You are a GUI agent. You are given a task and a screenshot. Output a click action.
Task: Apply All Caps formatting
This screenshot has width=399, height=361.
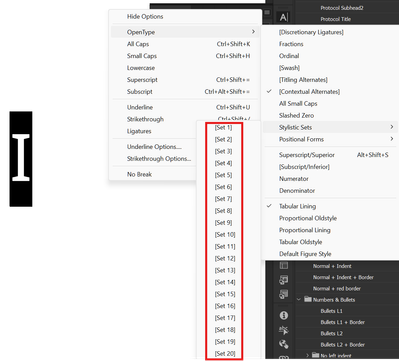pyautogui.click(x=138, y=44)
